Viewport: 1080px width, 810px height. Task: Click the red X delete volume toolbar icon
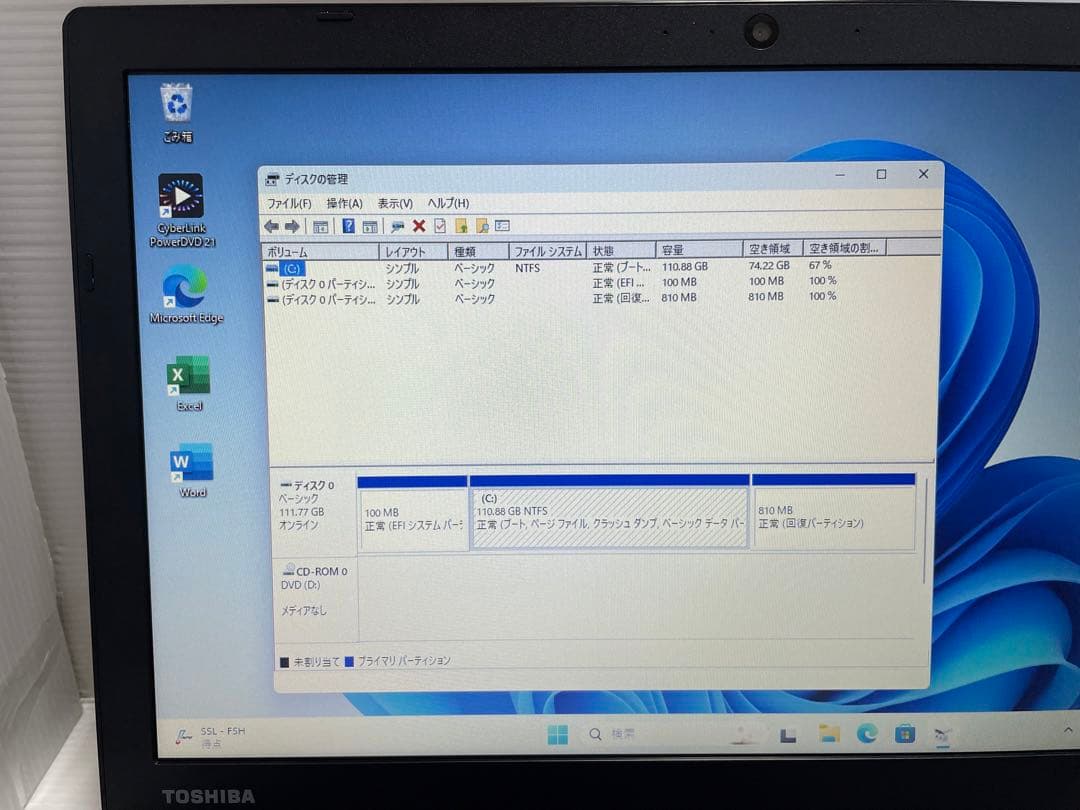tap(419, 226)
